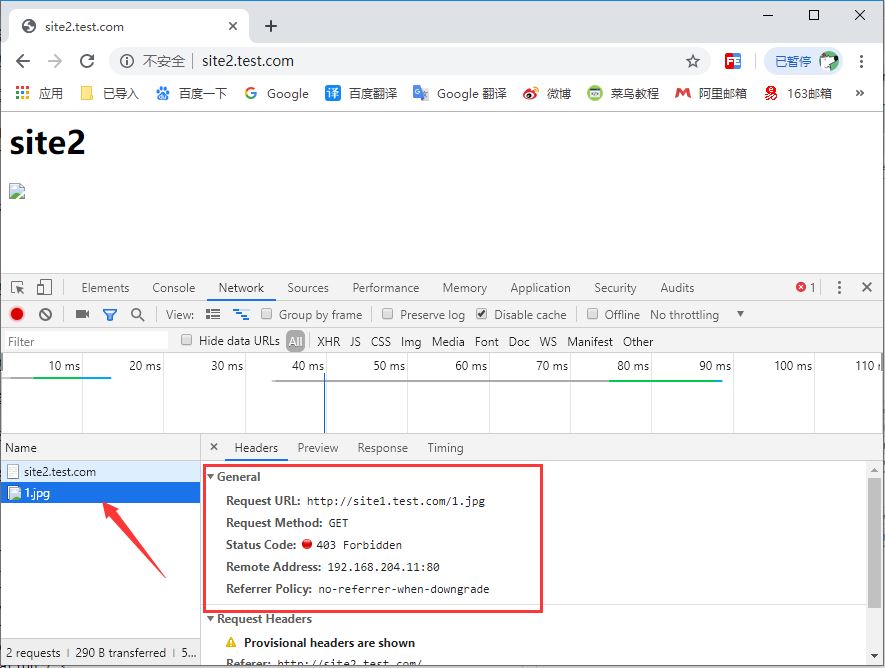Click the browser forward arrow
Screen dimensions: 885x668
tap(55, 61)
